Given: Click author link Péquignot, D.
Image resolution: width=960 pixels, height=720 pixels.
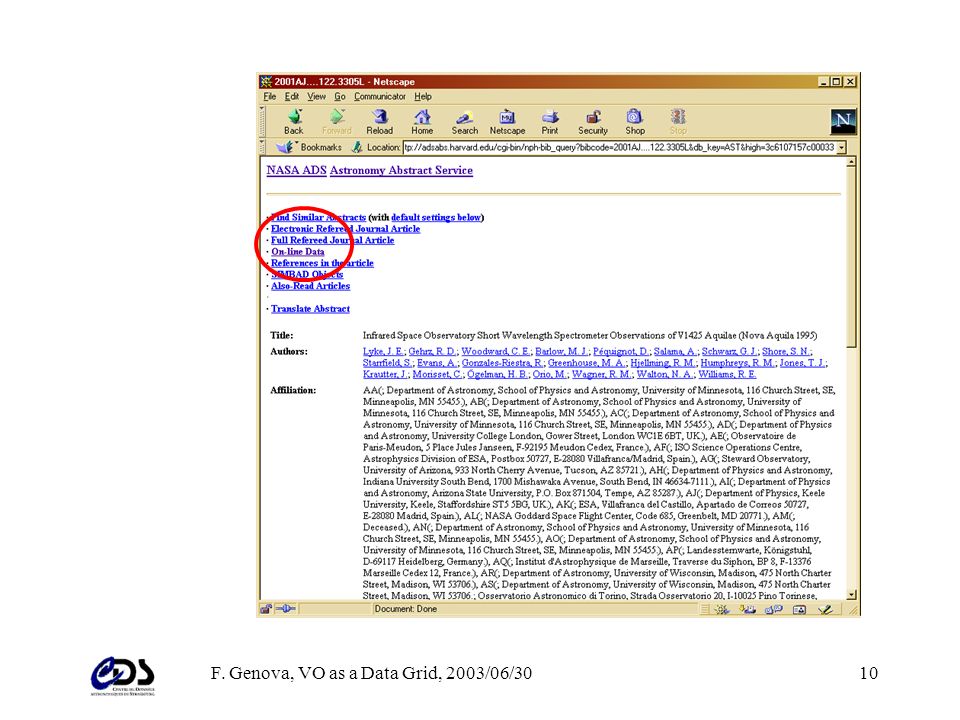Looking at the screenshot, I should pyautogui.click(x=621, y=351).
